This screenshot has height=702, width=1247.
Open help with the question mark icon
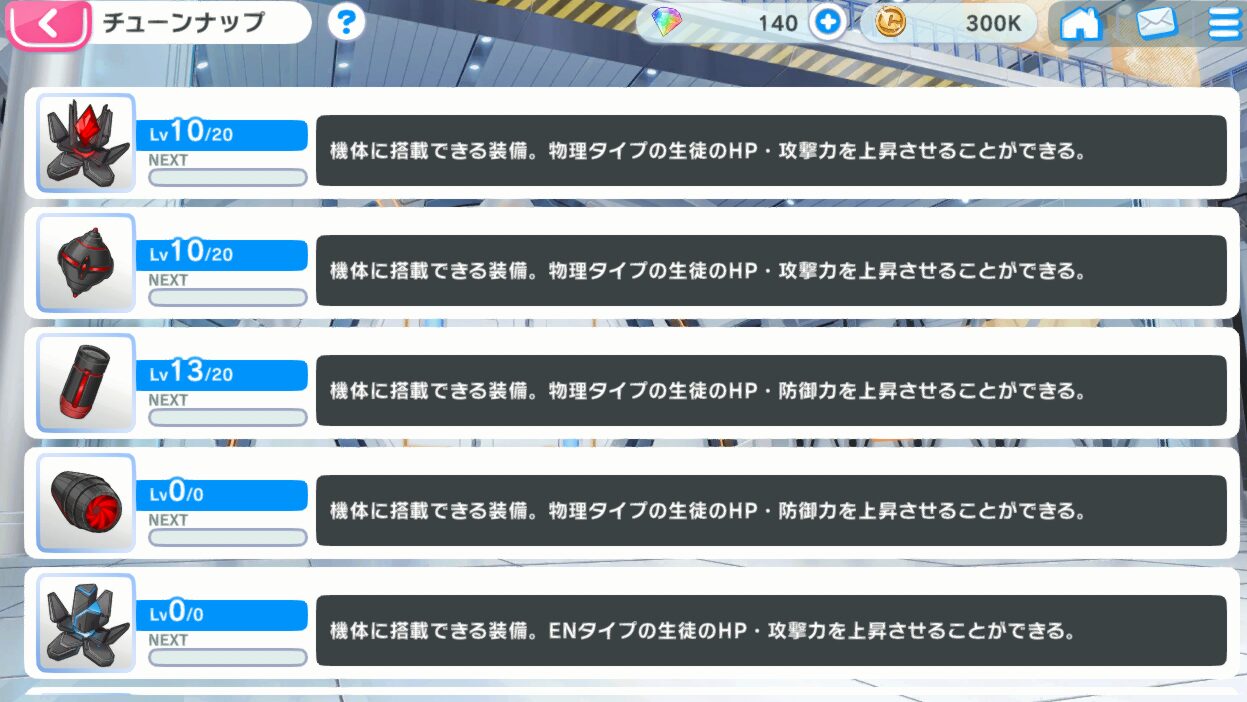(346, 22)
